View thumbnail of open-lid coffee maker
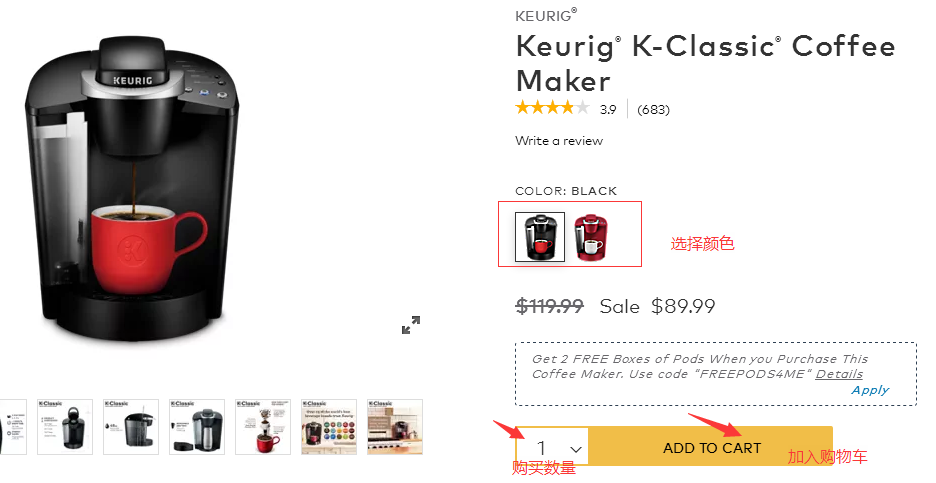Screen dimensions: 936x483 point(65,427)
